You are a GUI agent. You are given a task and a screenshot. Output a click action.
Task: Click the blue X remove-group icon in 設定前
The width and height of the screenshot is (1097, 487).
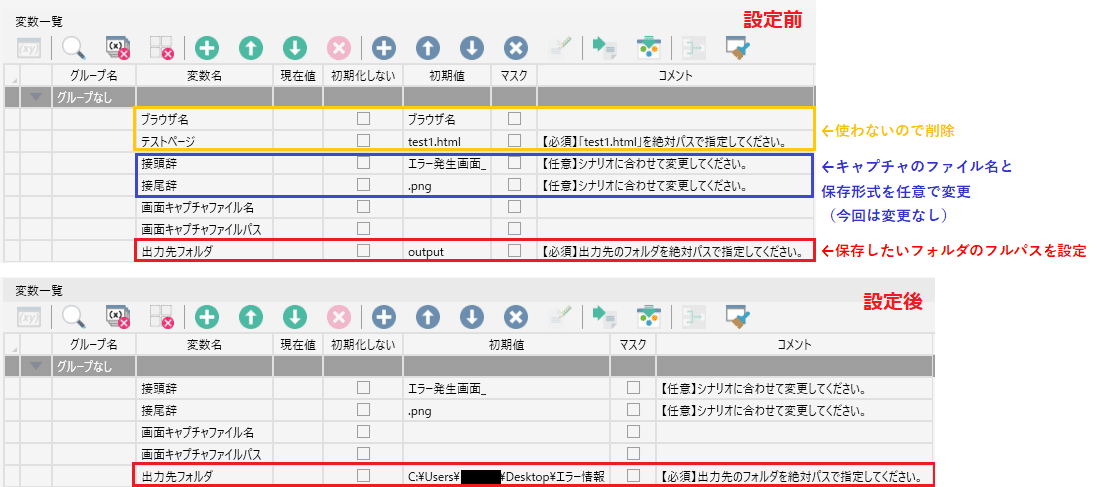coord(516,48)
